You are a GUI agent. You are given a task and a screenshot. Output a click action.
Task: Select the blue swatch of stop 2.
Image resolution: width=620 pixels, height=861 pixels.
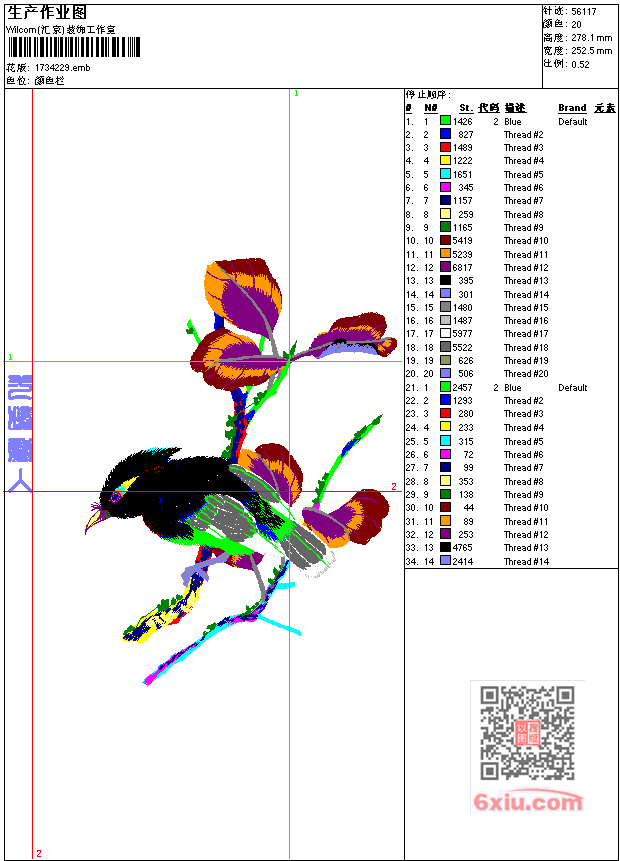click(445, 134)
